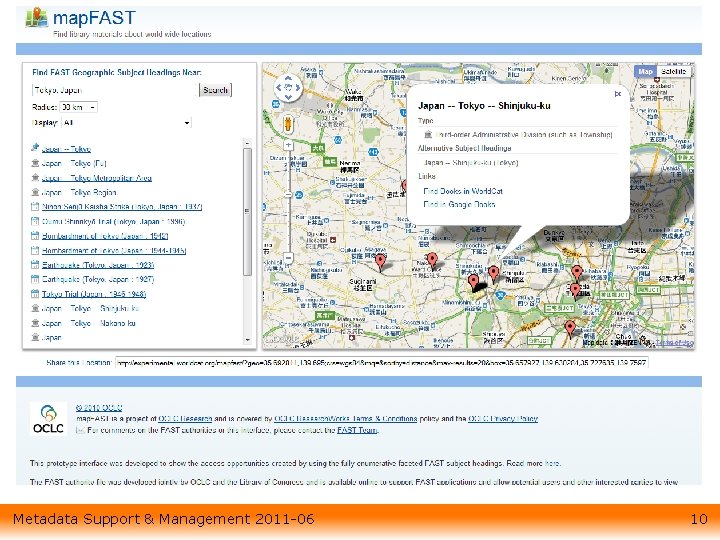Image resolution: width=720 pixels, height=540 pixels.
Task: Click the Share this Location URL field
Action: click(x=381, y=363)
